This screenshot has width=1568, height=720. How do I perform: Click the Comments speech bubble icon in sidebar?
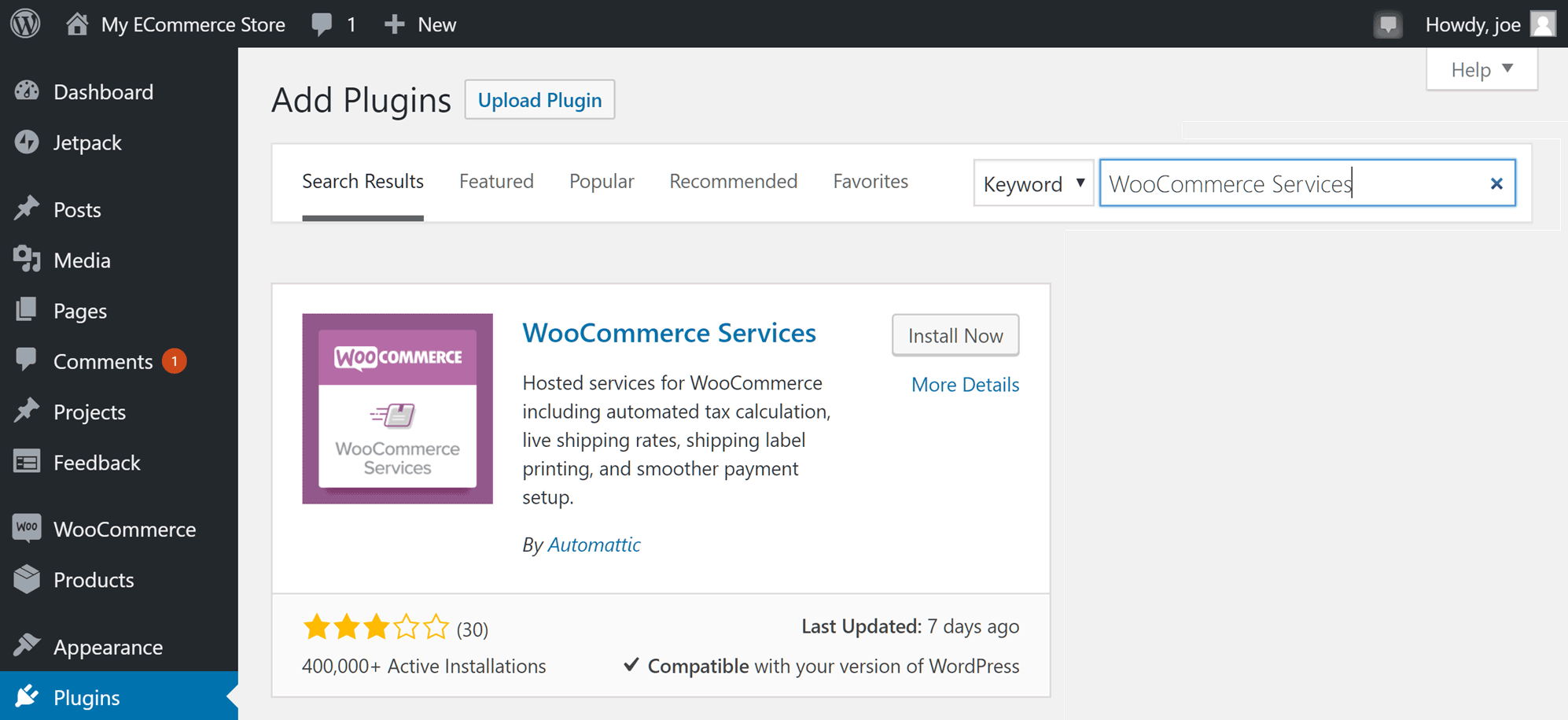(26, 360)
